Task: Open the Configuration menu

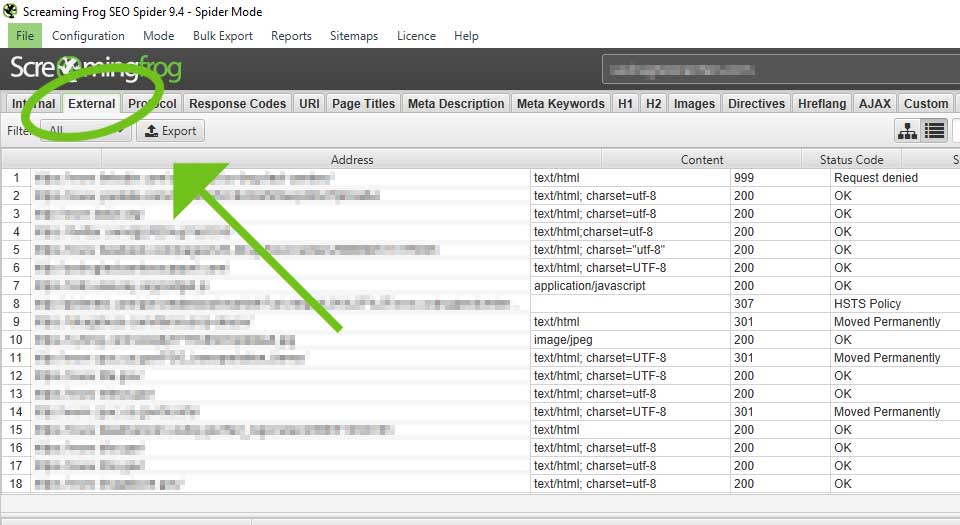Action: 88,35
